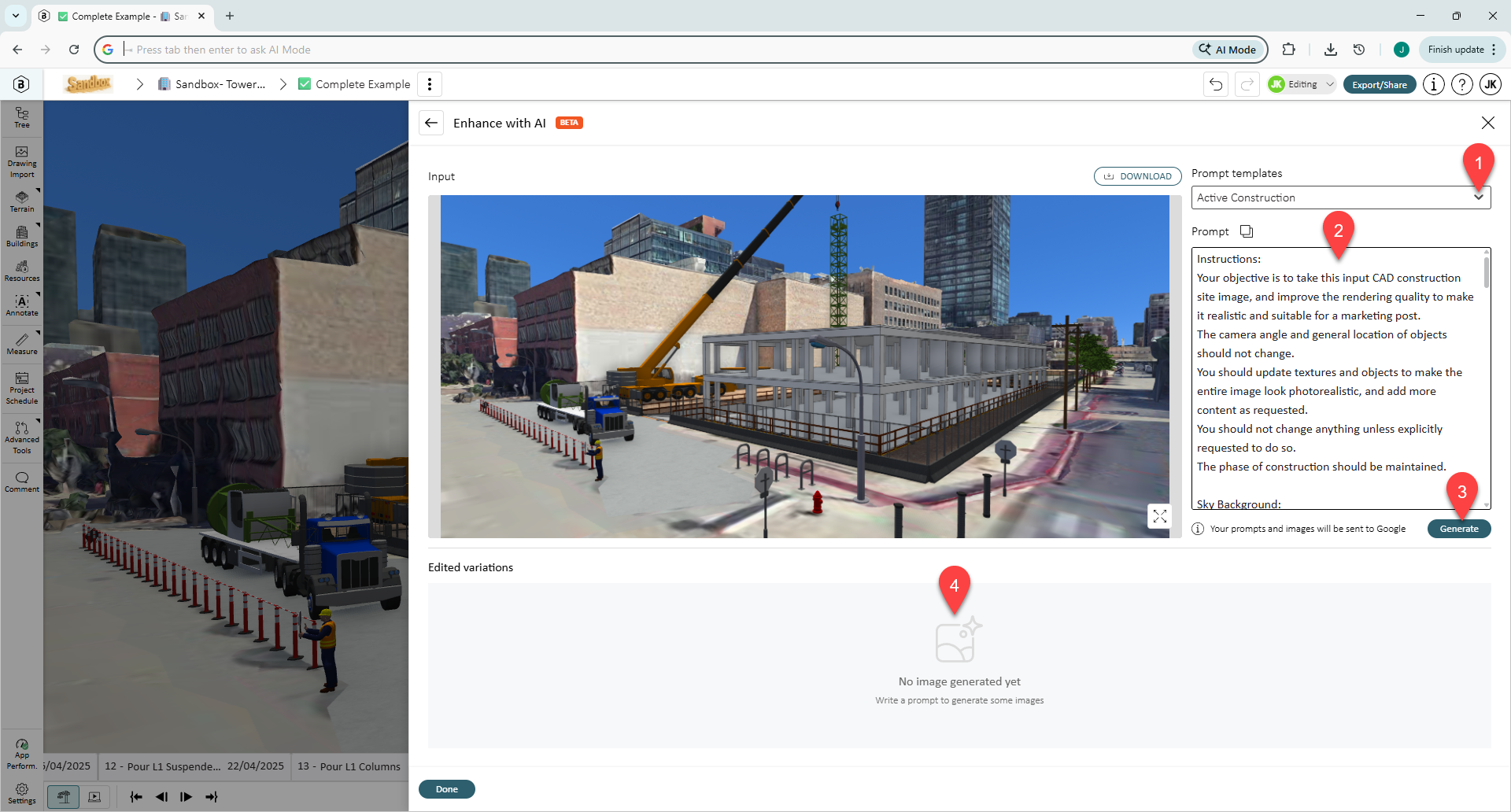Image resolution: width=1511 pixels, height=812 pixels.
Task: Click the input construction site image
Action: click(804, 367)
